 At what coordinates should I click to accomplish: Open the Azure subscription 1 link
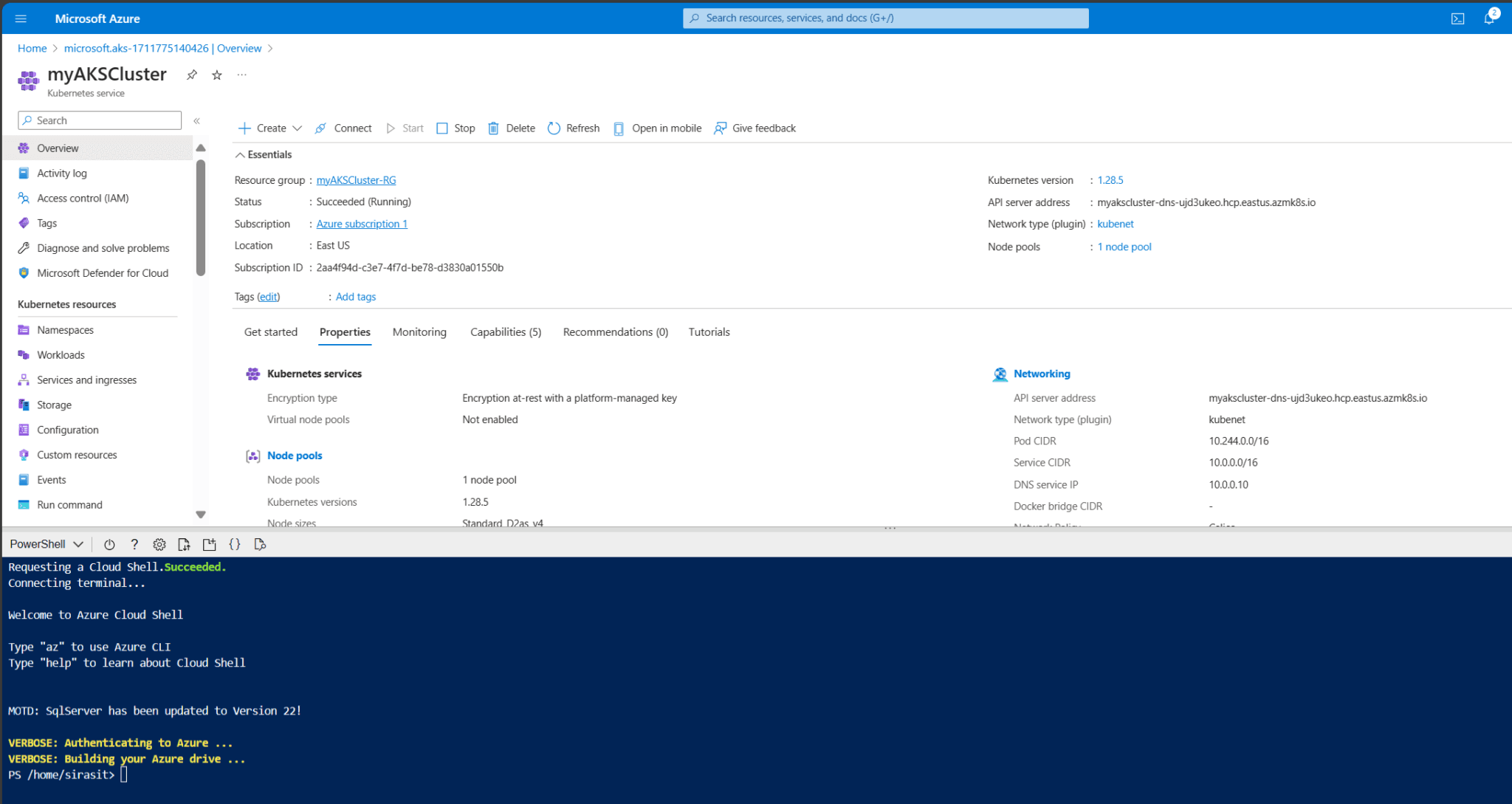[x=362, y=224]
